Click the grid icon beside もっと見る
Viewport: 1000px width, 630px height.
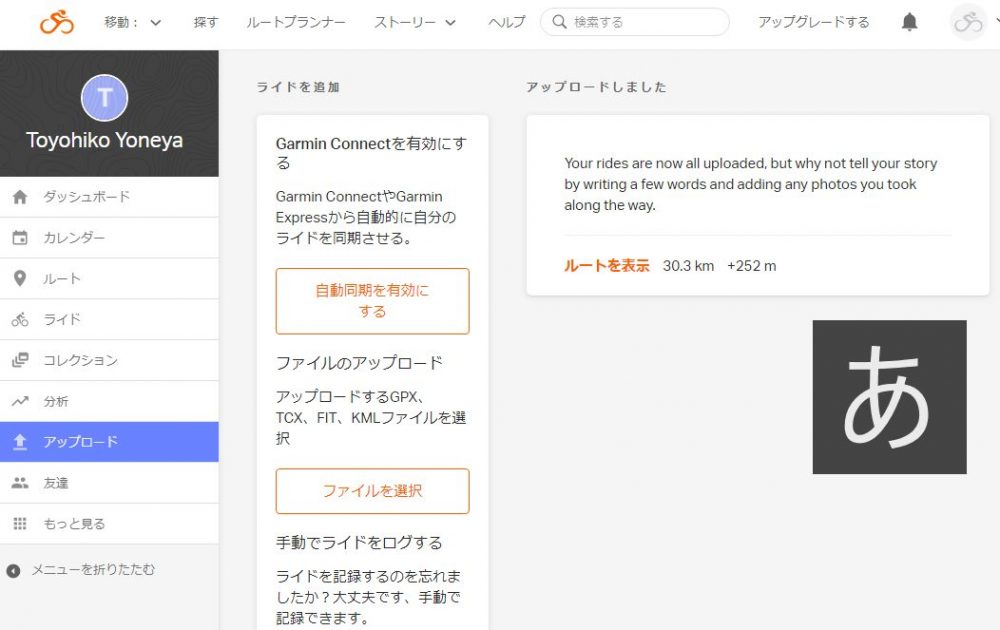[20, 524]
